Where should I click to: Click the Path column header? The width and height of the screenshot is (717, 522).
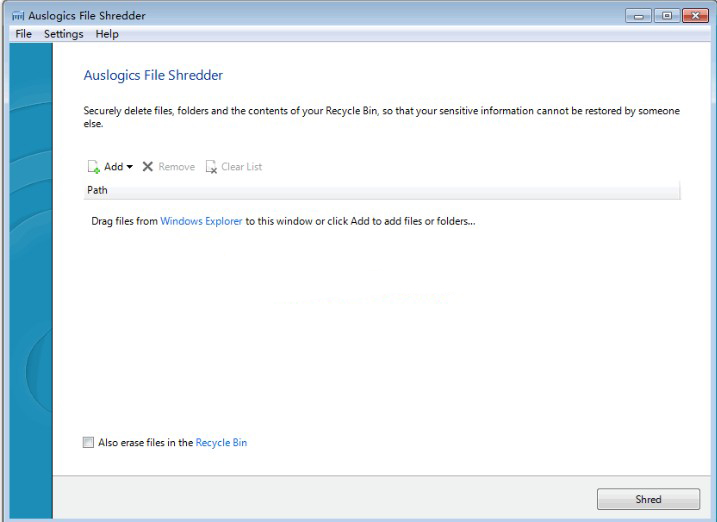98,190
